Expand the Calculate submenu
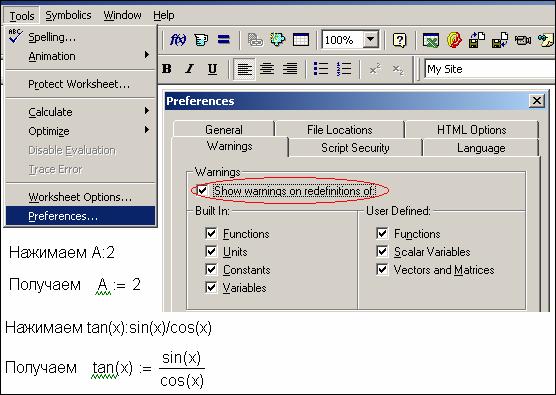This screenshot has width=556, height=395. tap(80, 112)
